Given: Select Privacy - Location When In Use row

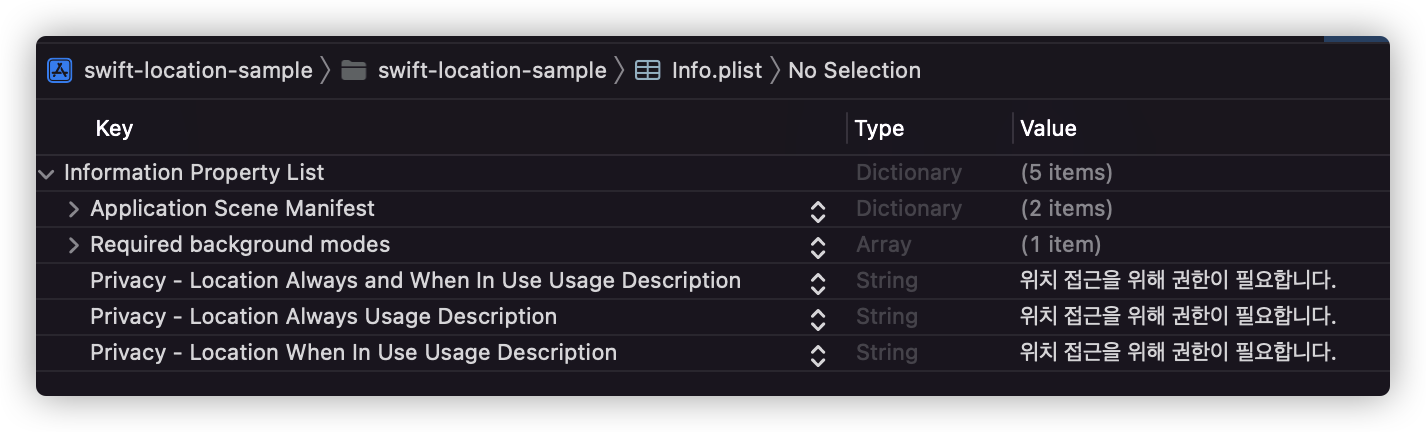Looking at the screenshot, I should coord(353,353).
